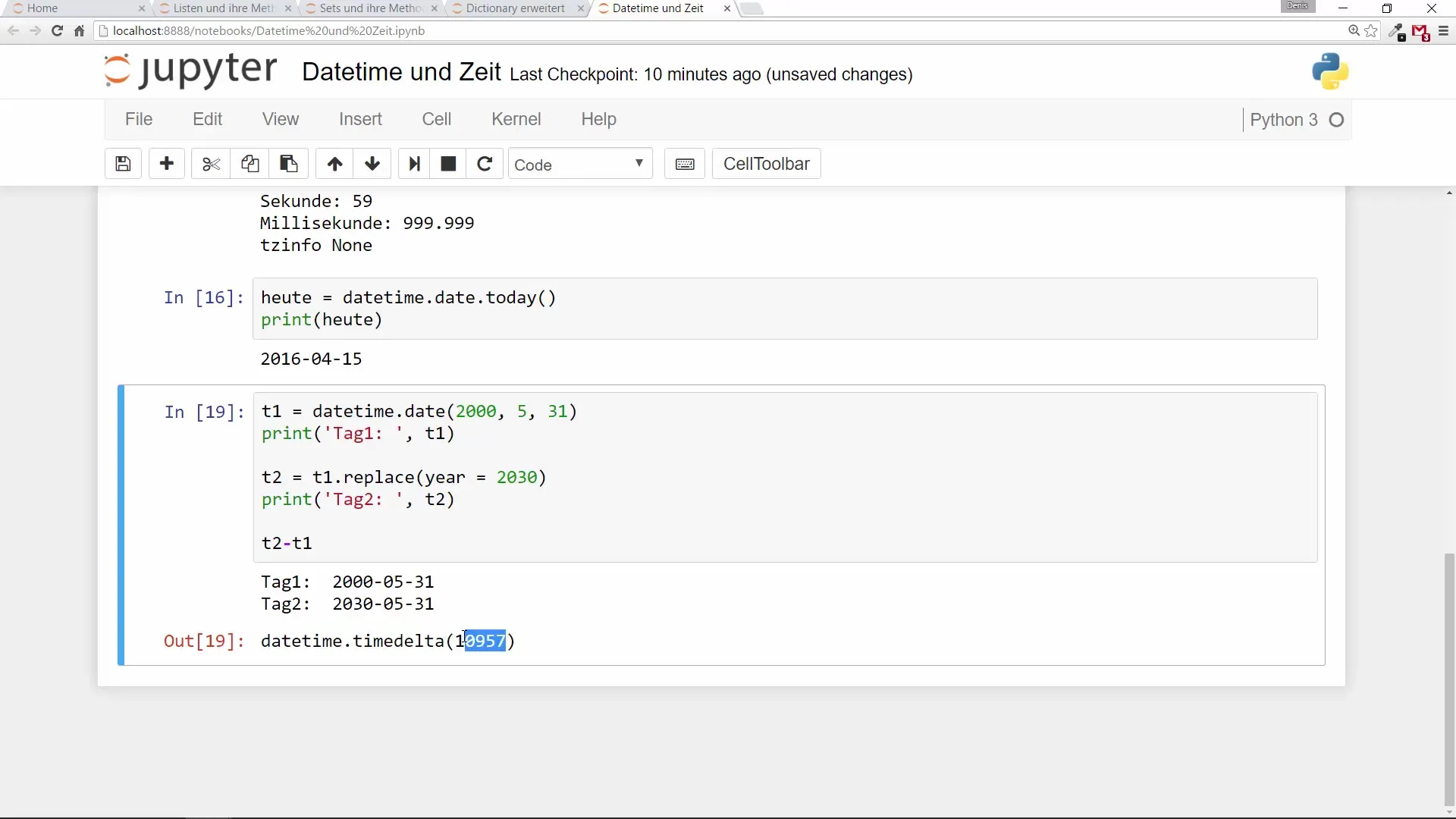The height and width of the screenshot is (819, 1456).
Task: Click selected timedelta value 10957
Action: coord(485,641)
